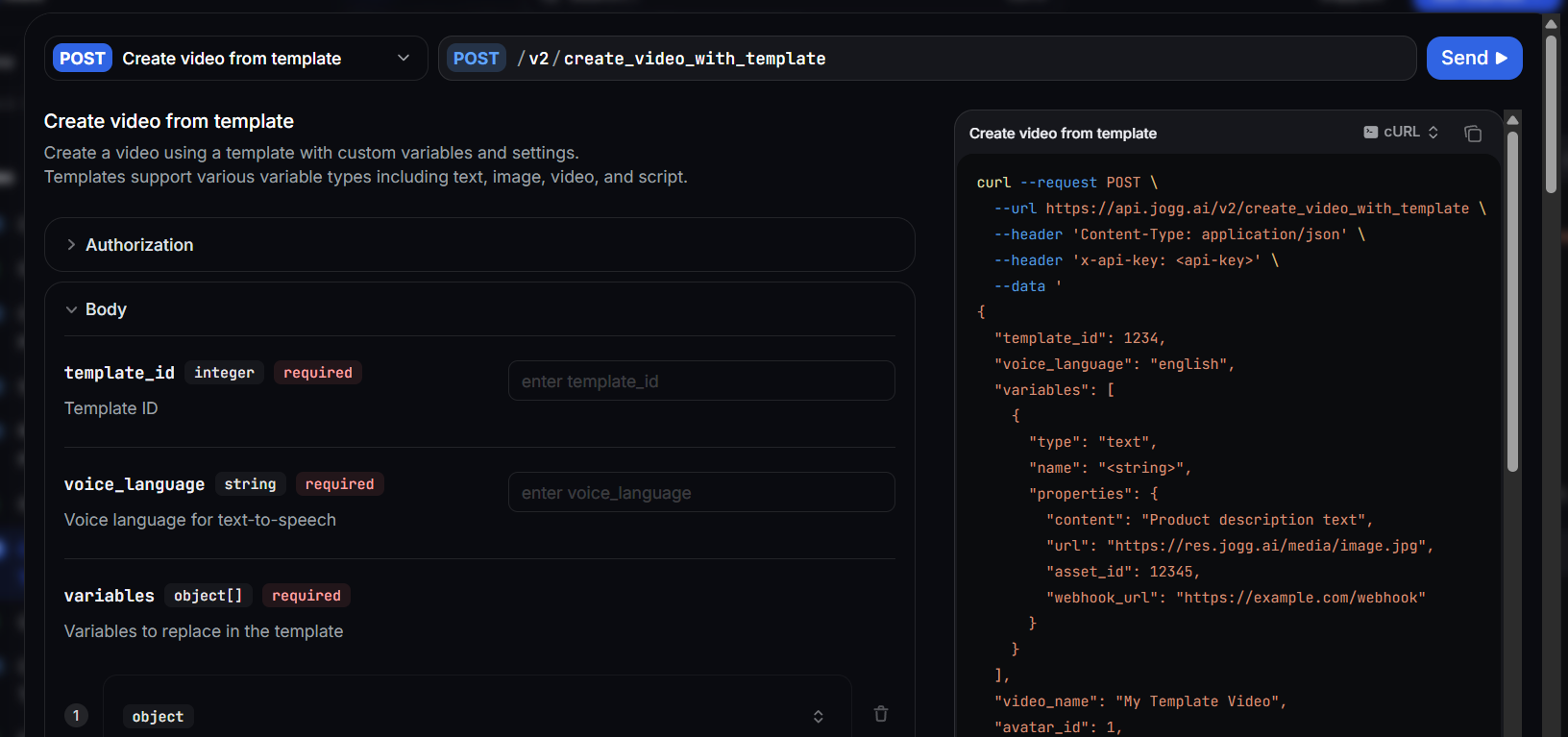Click the 'x-api-key' header code line
Screen dimensions: 1568x737
pos(1137,260)
